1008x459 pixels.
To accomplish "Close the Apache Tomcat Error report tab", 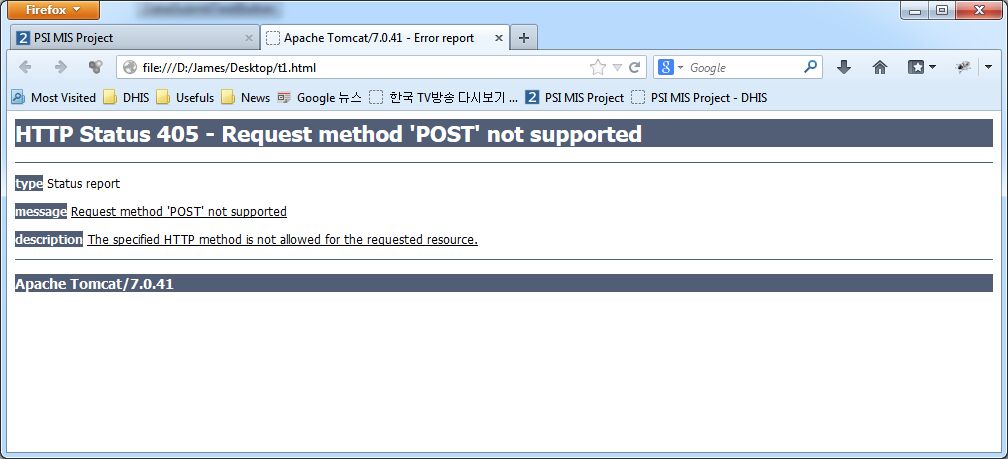I will 498,39.
